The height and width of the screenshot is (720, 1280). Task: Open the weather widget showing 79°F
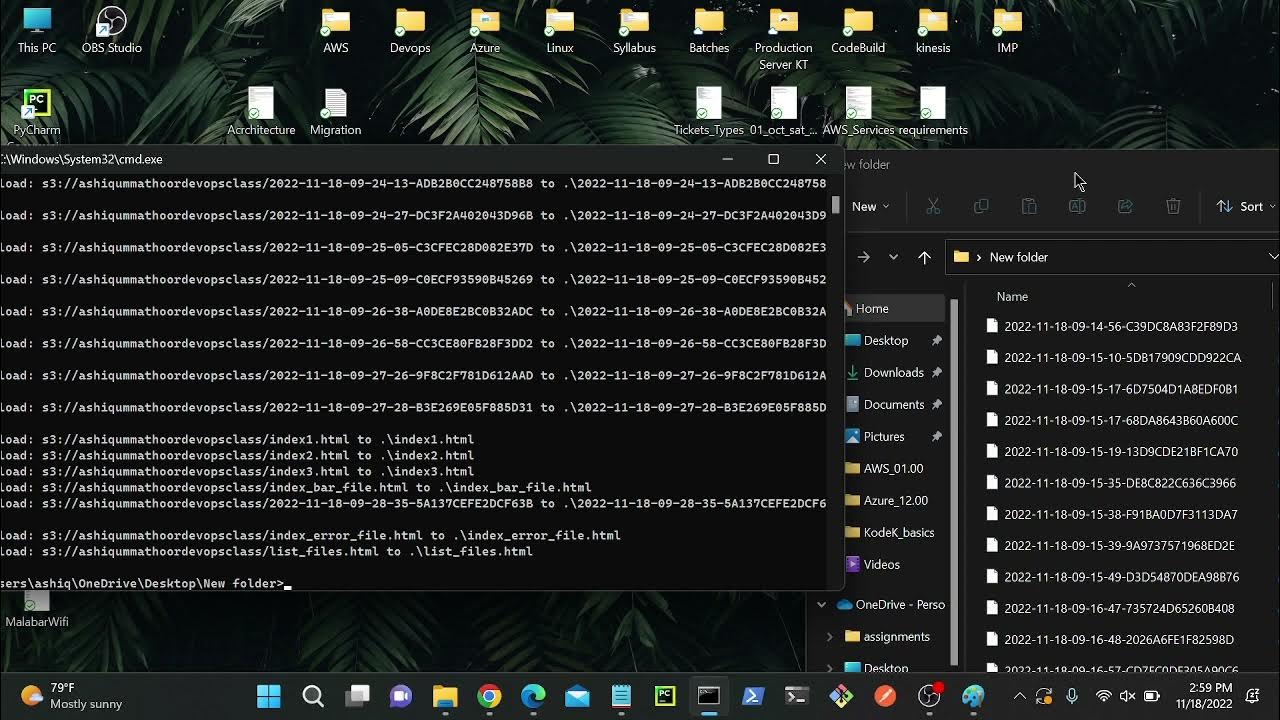click(72, 696)
